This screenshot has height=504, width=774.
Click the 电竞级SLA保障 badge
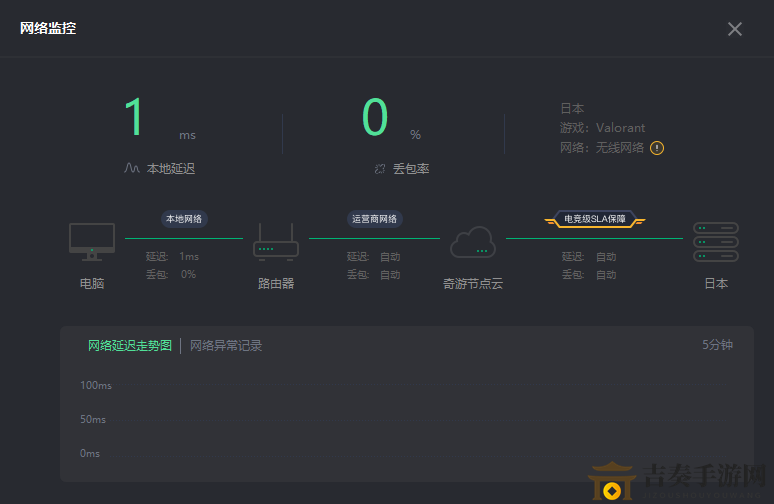[595, 219]
